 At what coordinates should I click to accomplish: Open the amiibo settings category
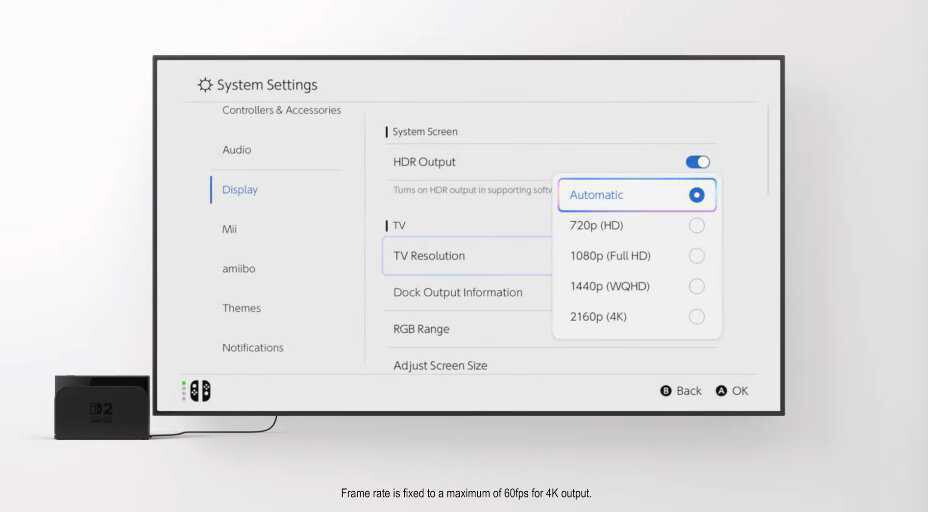[239, 269]
